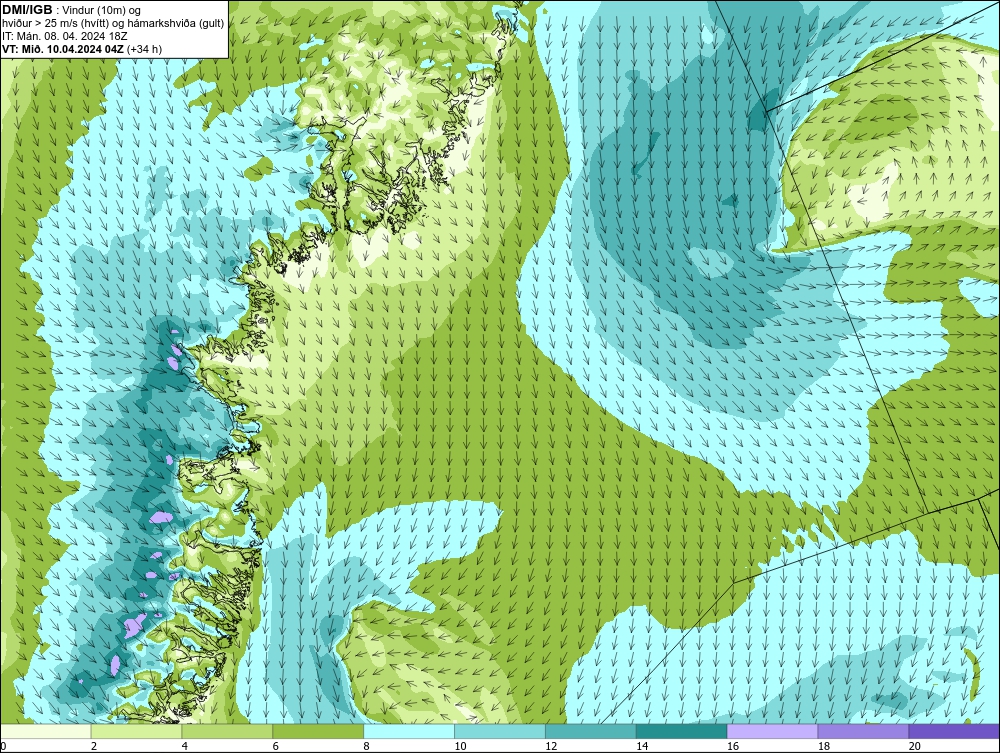Click the legend value label '18'
Image resolution: width=1000 pixels, height=753 pixels.
tap(823, 746)
